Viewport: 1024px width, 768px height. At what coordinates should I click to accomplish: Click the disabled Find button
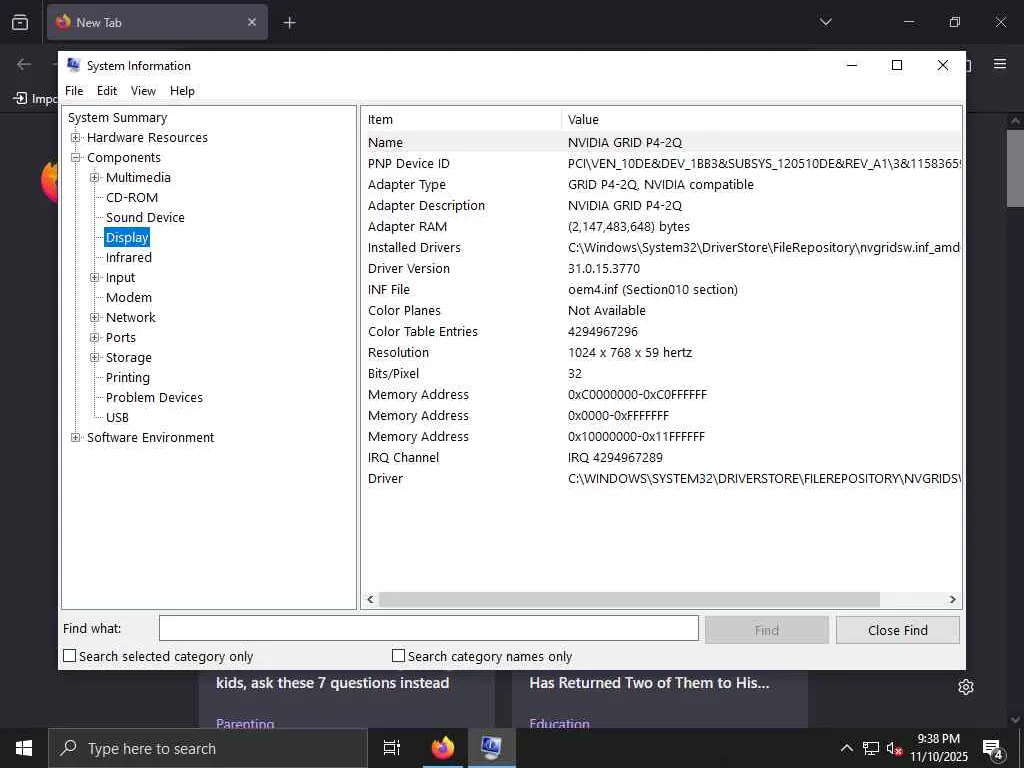[767, 630]
